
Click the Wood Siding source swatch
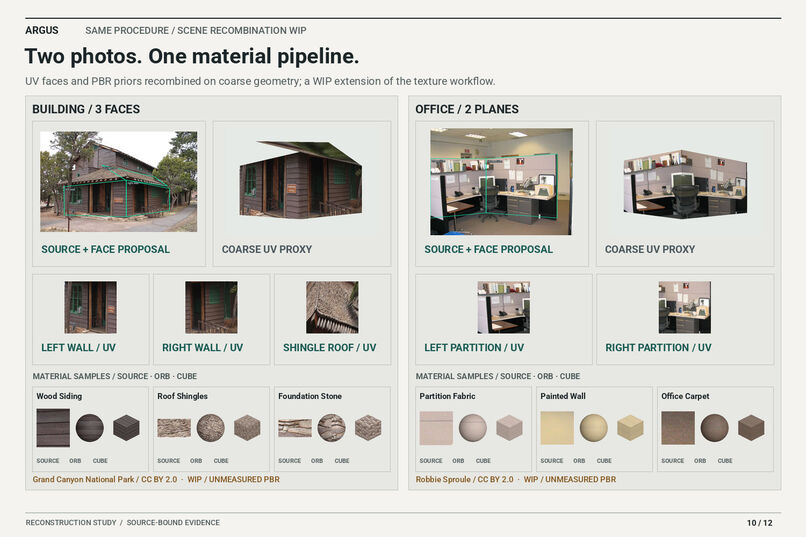coord(53,428)
